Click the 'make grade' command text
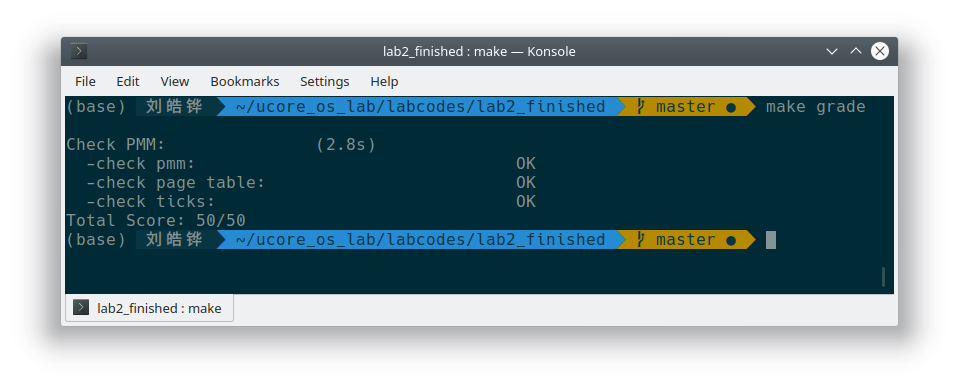 tap(815, 107)
